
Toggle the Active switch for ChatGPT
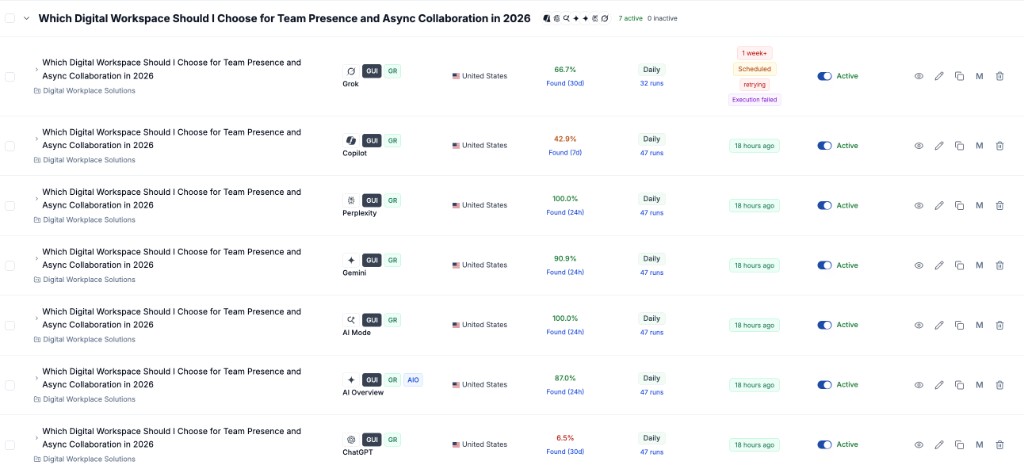pos(824,445)
